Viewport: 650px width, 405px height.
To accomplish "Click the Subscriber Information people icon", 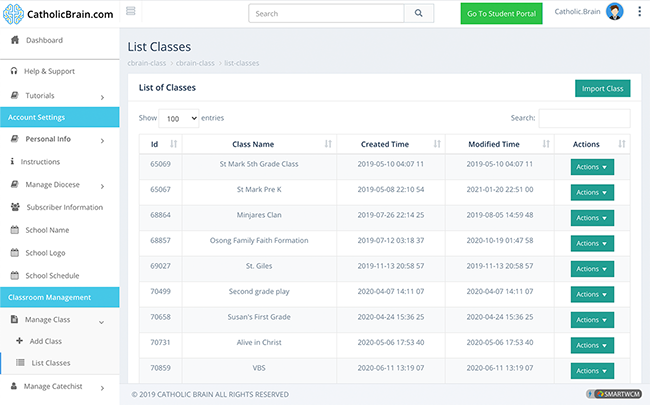I will 15,207.
